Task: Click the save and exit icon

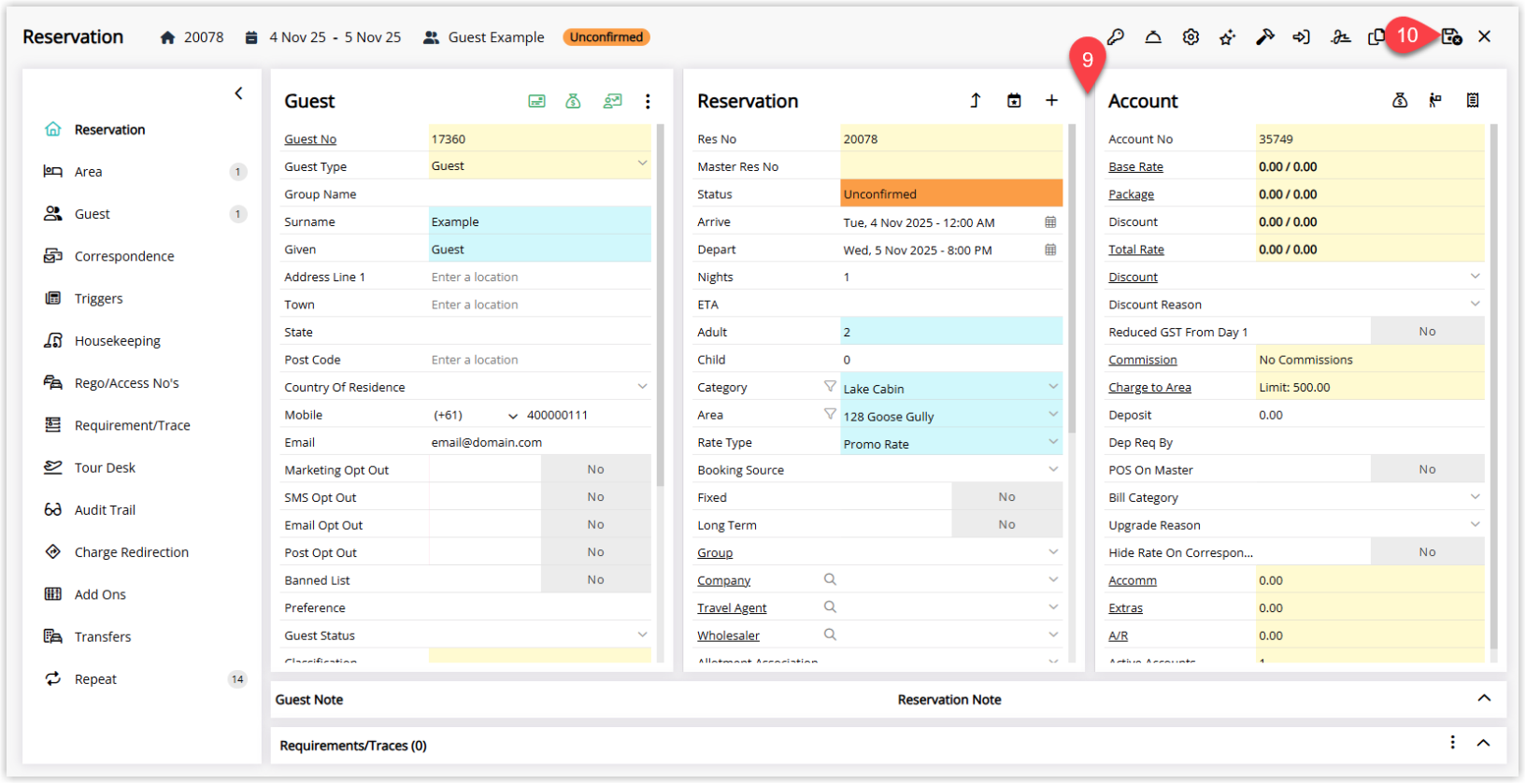Action: click(1451, 37)
